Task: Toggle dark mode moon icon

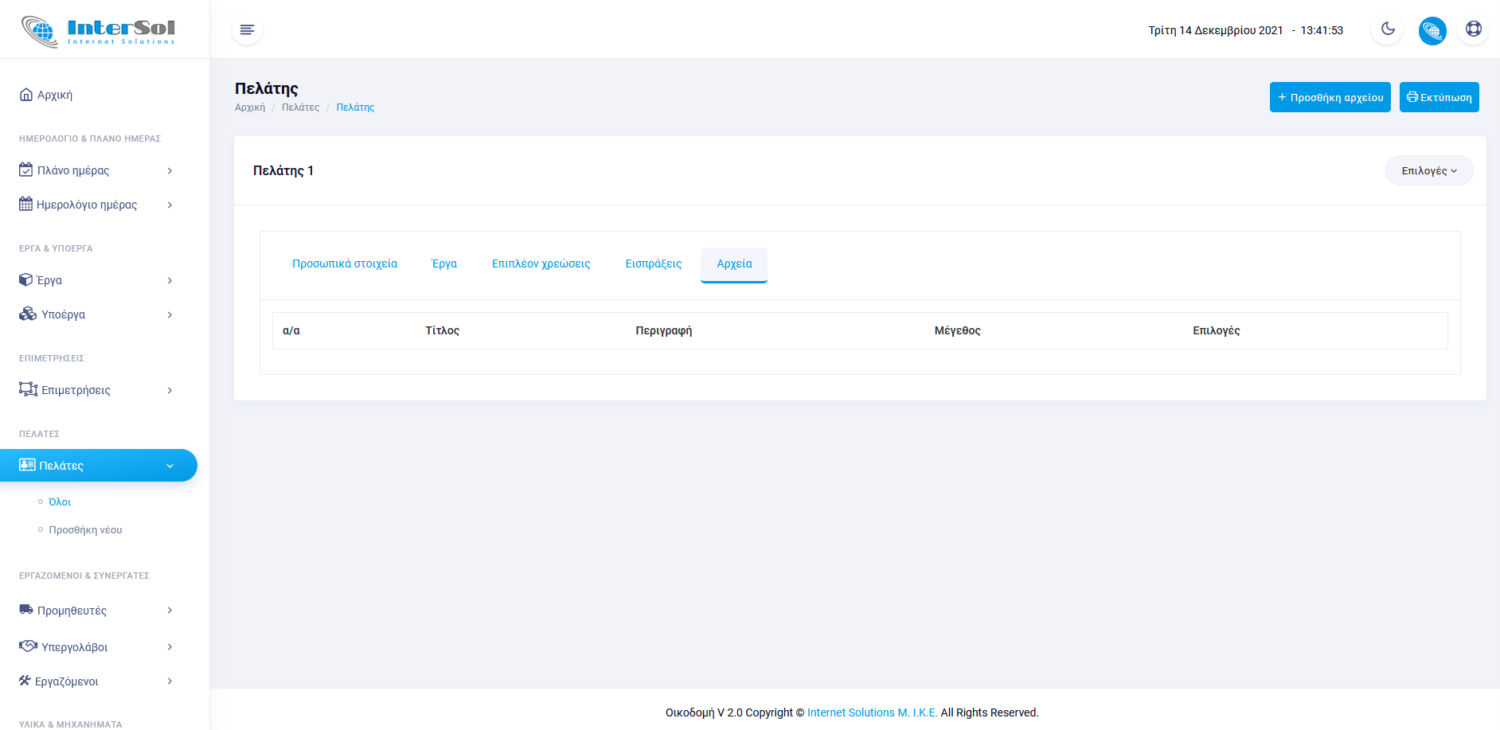Action: (x=1388, y=29)
